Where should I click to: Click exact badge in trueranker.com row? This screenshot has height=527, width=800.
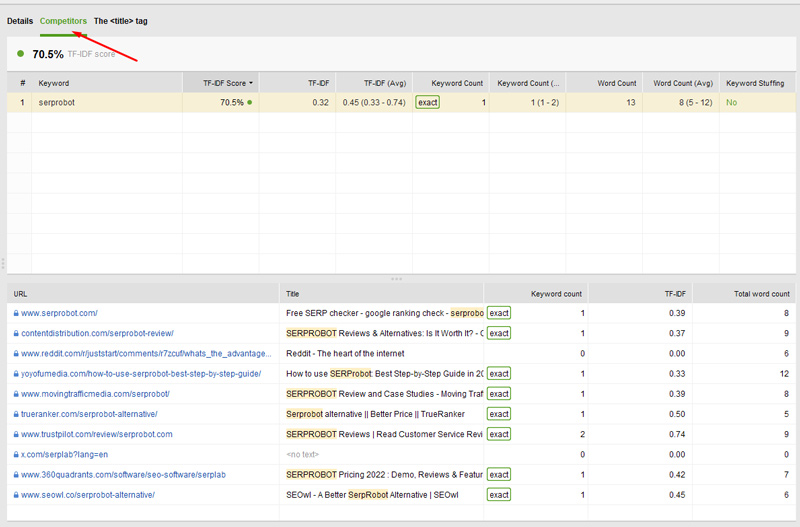pos(499,414)
